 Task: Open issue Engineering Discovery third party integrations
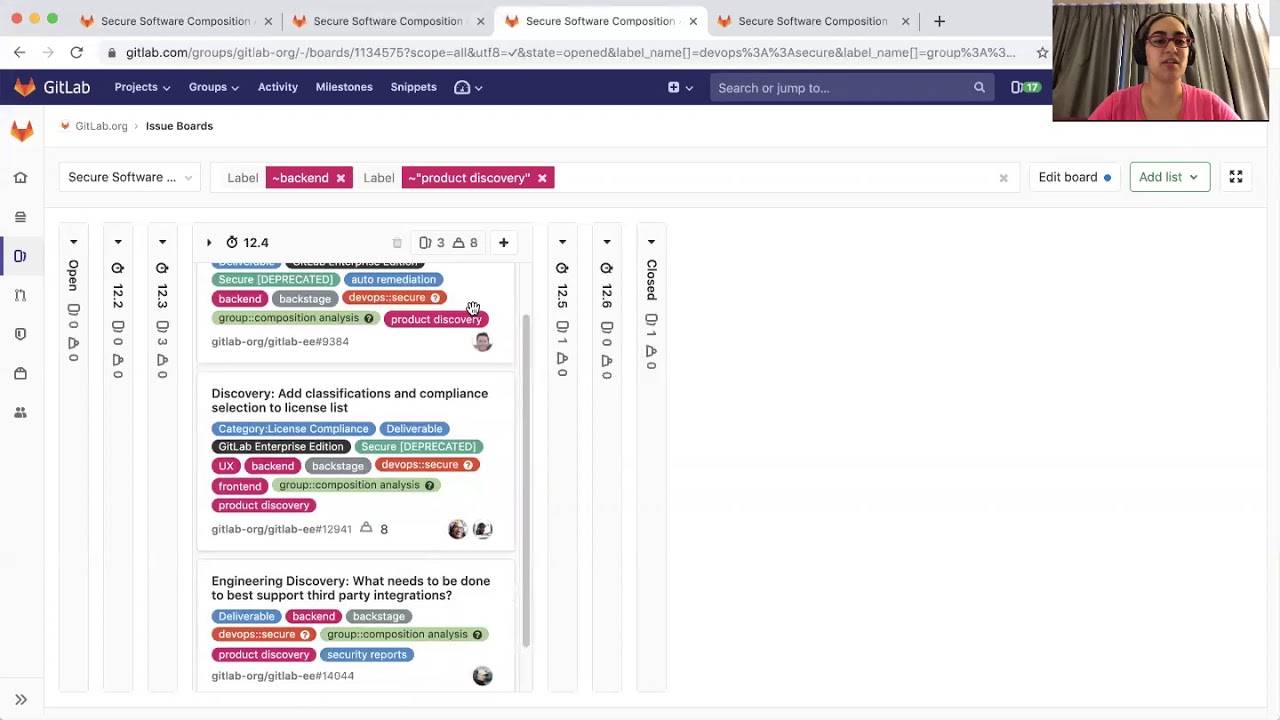[x=351, y=588]
